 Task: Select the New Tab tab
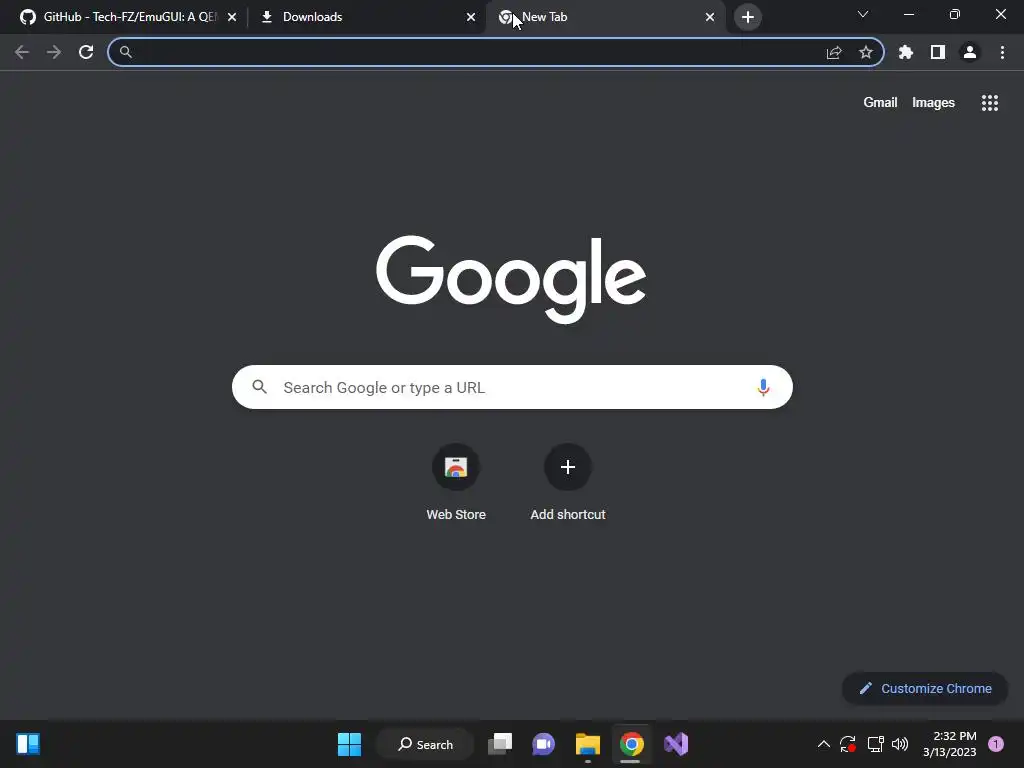tap(605, 17)
